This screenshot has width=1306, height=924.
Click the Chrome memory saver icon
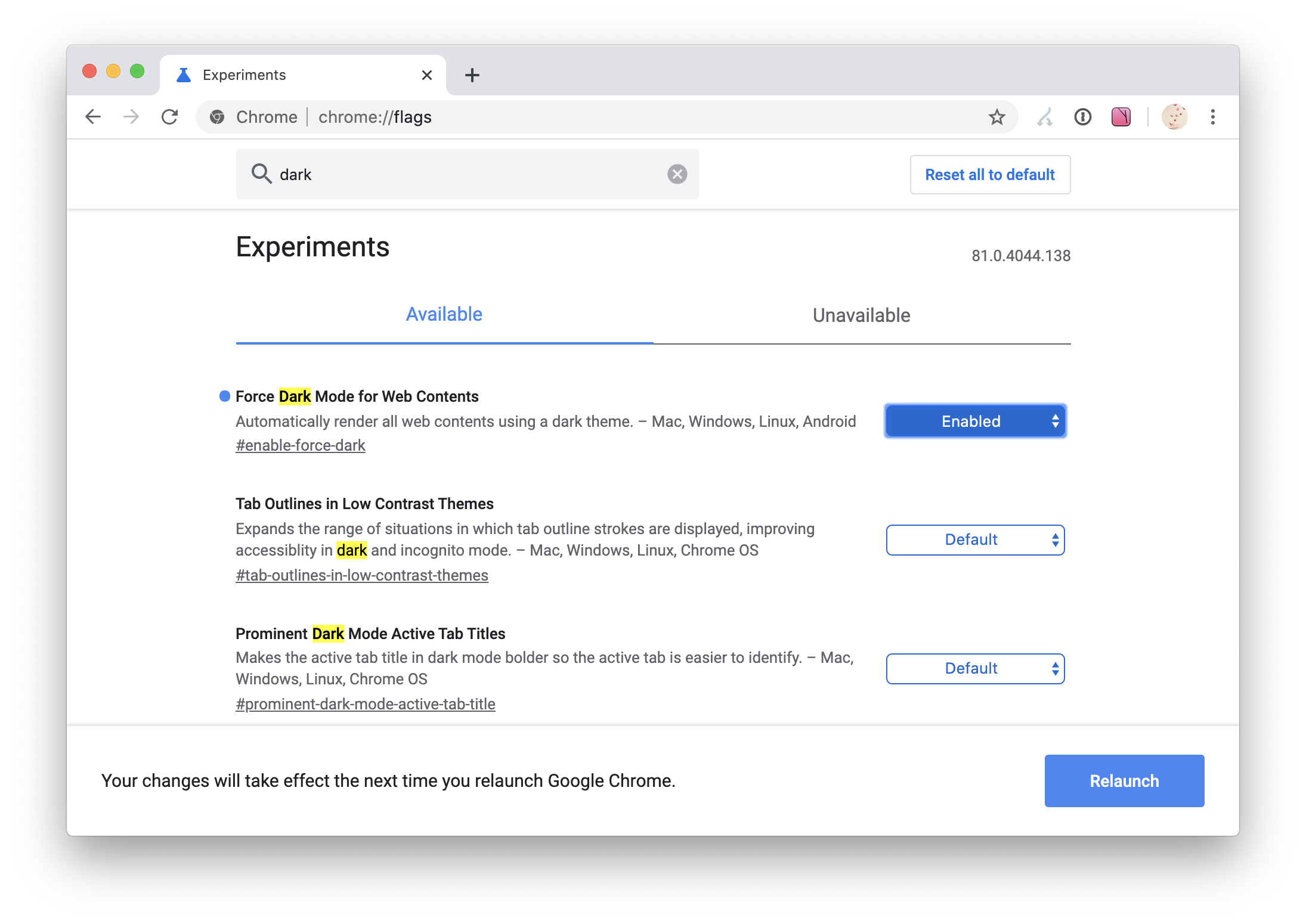click(1046, 117)
